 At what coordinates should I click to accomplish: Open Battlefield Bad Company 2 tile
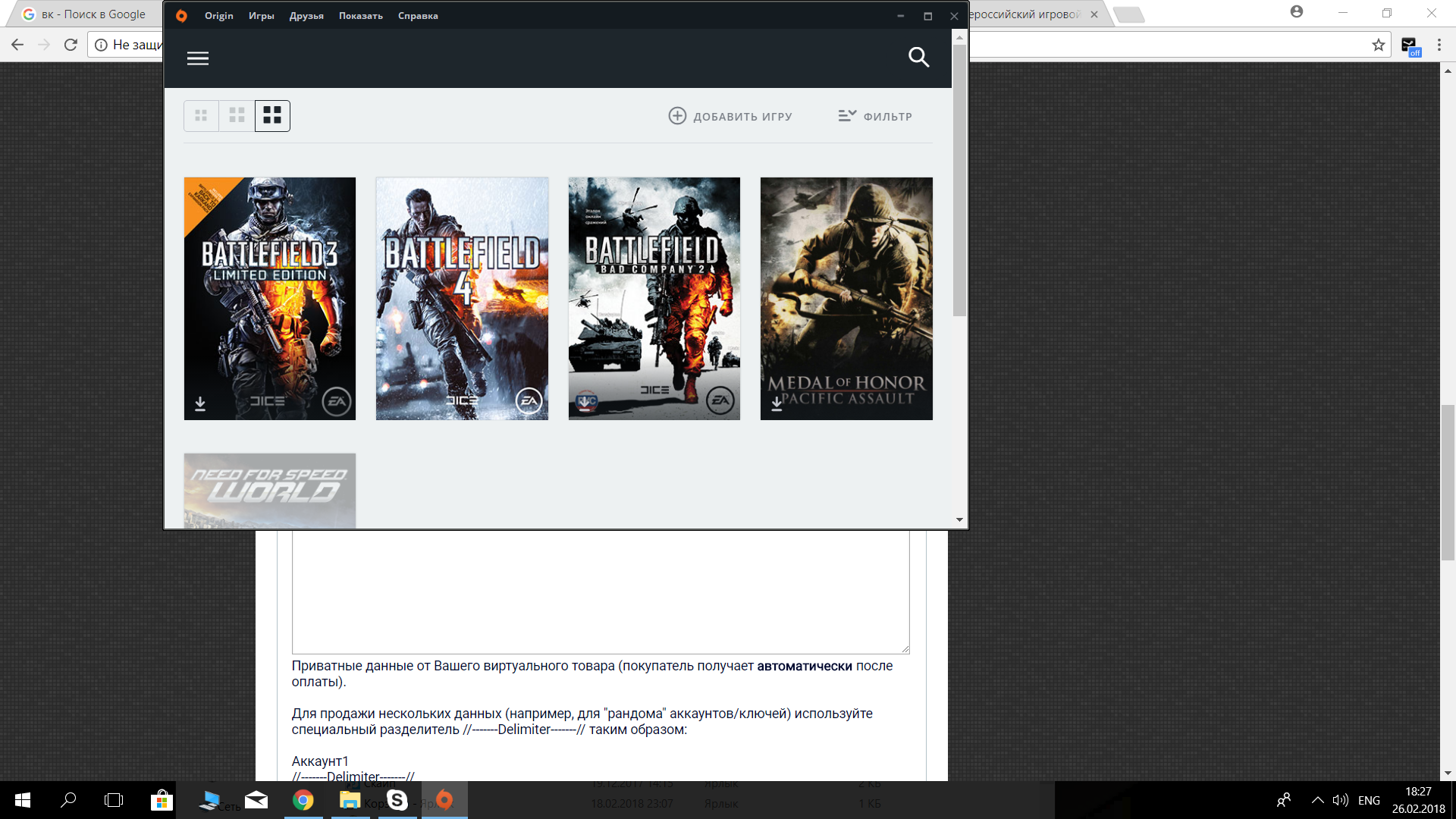654,299
